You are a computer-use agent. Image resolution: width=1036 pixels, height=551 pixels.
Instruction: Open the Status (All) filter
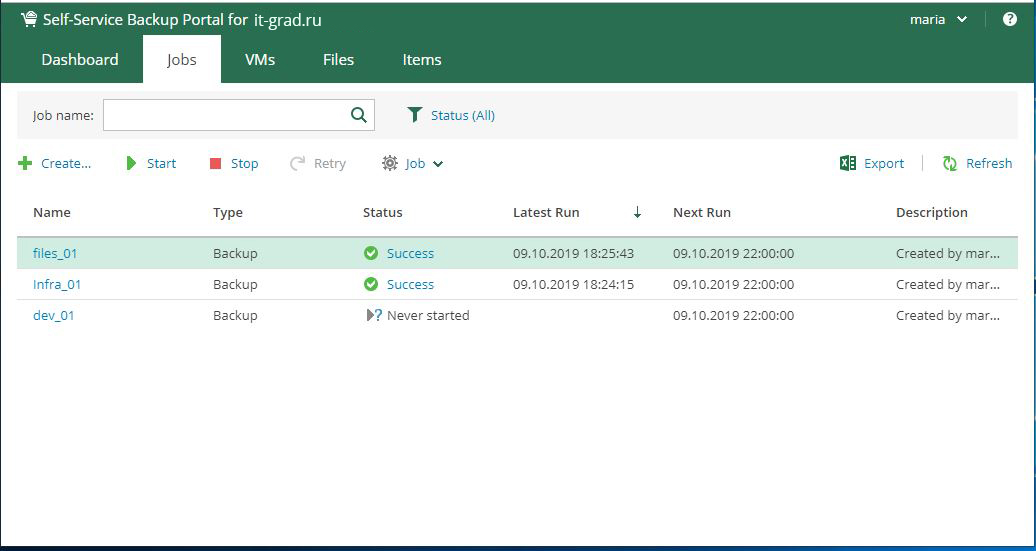[x=462, y=115]
